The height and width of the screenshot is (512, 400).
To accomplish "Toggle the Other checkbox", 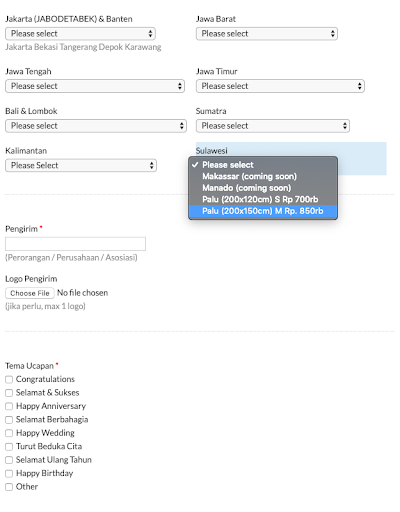I will click(x=9, y=487).
